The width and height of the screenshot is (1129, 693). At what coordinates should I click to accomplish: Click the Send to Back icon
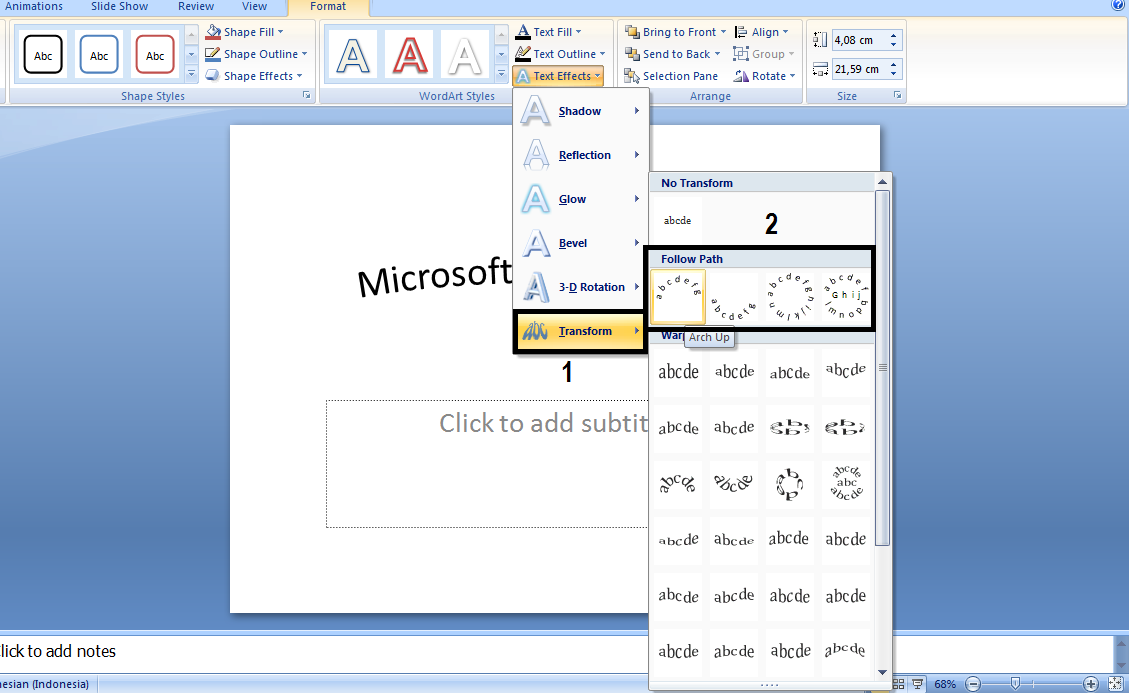[x=632, y=54]
